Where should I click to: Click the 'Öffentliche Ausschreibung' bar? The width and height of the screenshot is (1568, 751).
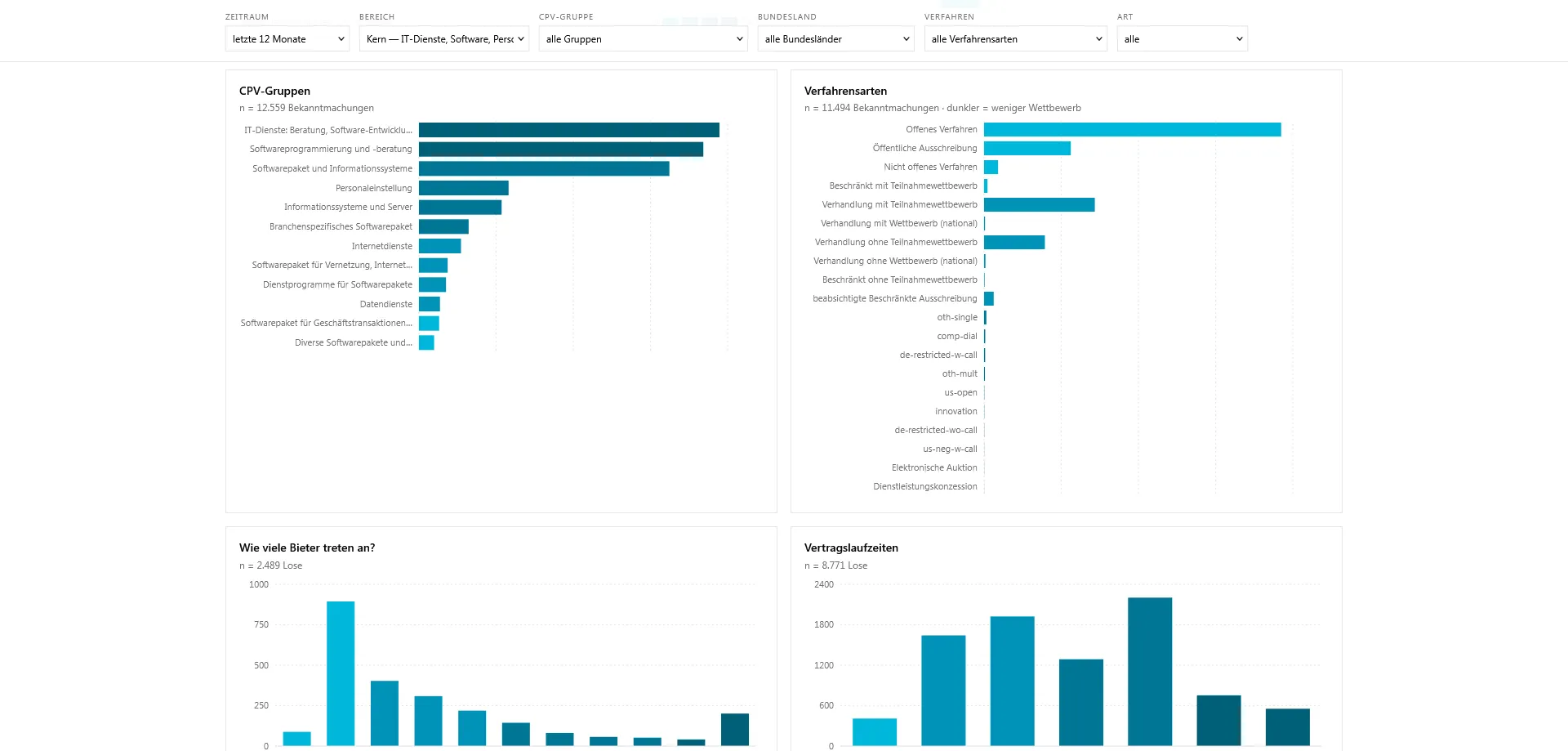(1027, 148)
